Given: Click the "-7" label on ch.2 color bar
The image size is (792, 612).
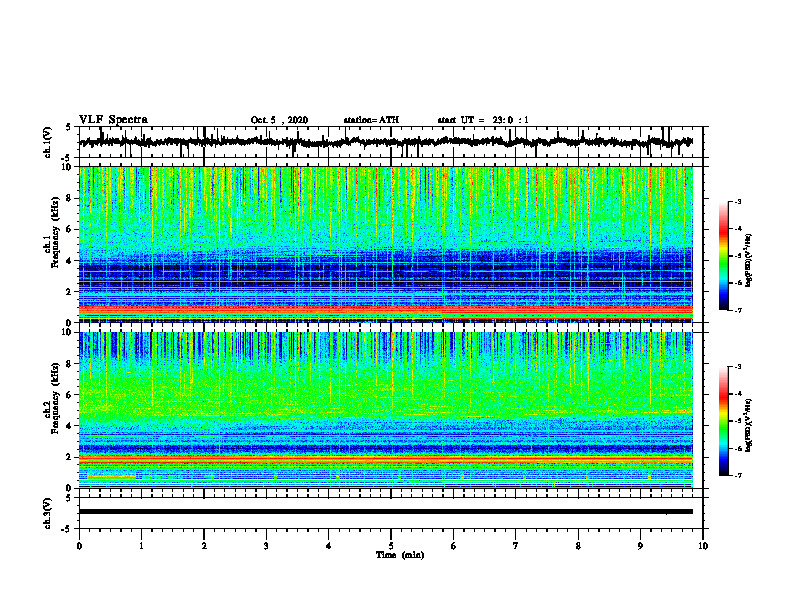Looking at the screenshot, I should 738,475.
